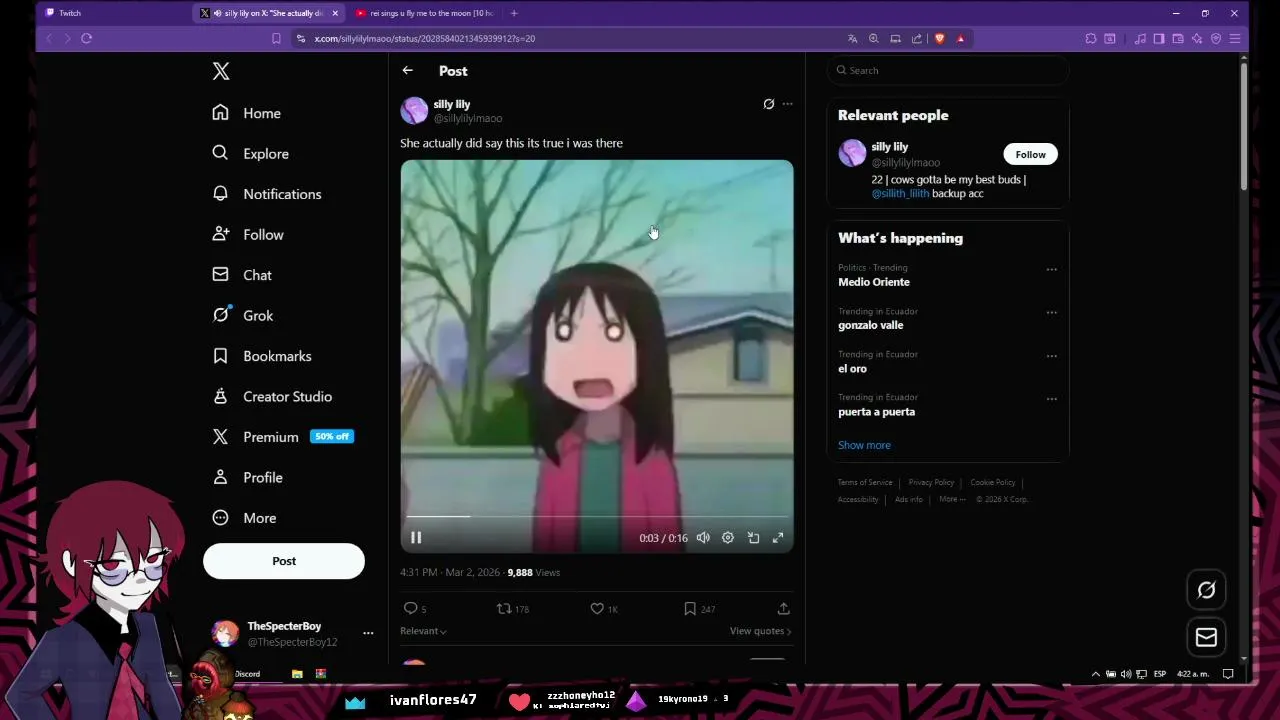Click the Grok icon on the post header
1280x720 pixels.
tap(768, 104)
